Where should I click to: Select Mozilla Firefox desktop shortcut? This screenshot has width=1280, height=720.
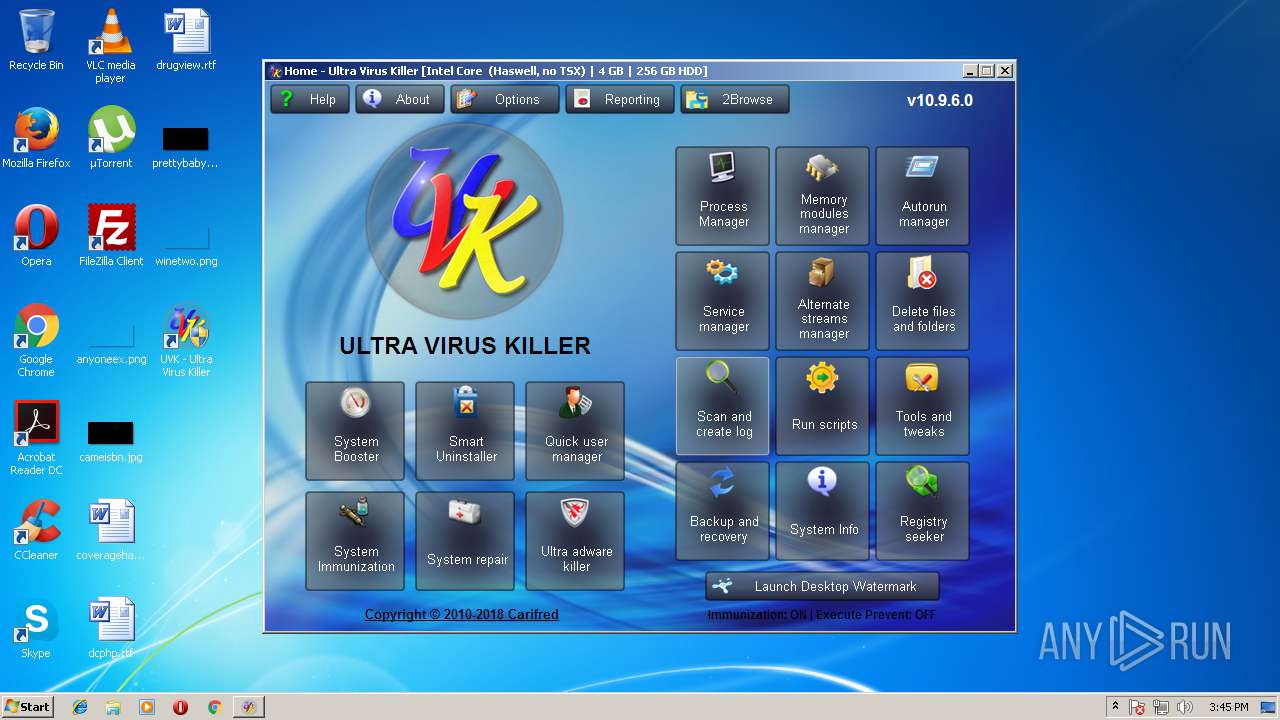36,138
